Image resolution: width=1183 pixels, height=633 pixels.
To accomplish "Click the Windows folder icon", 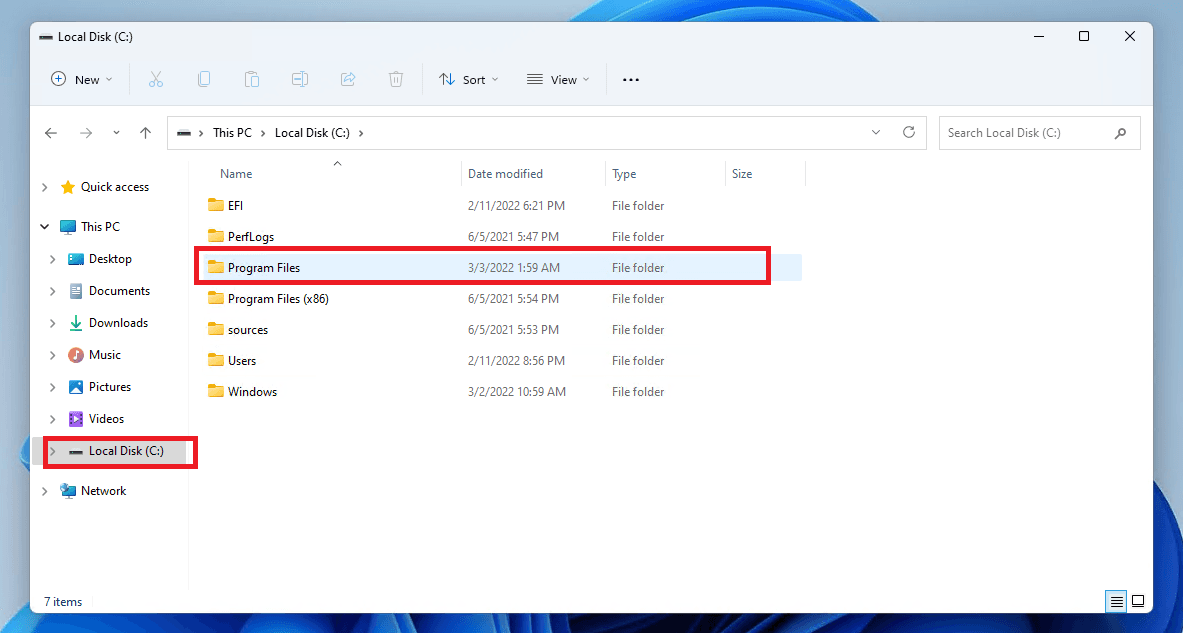I will (x=216, y=392).
